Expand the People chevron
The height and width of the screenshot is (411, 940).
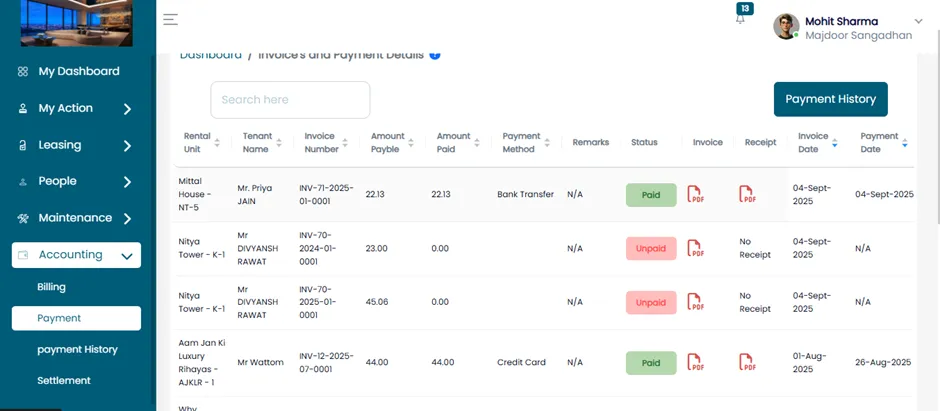click(x=127, y=182)
